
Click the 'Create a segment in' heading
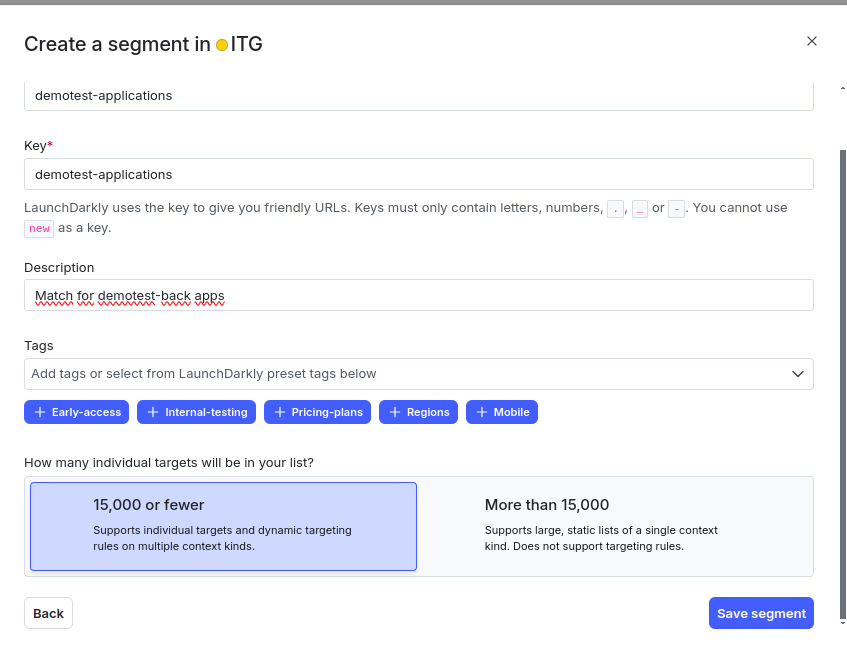coord(117,44)
